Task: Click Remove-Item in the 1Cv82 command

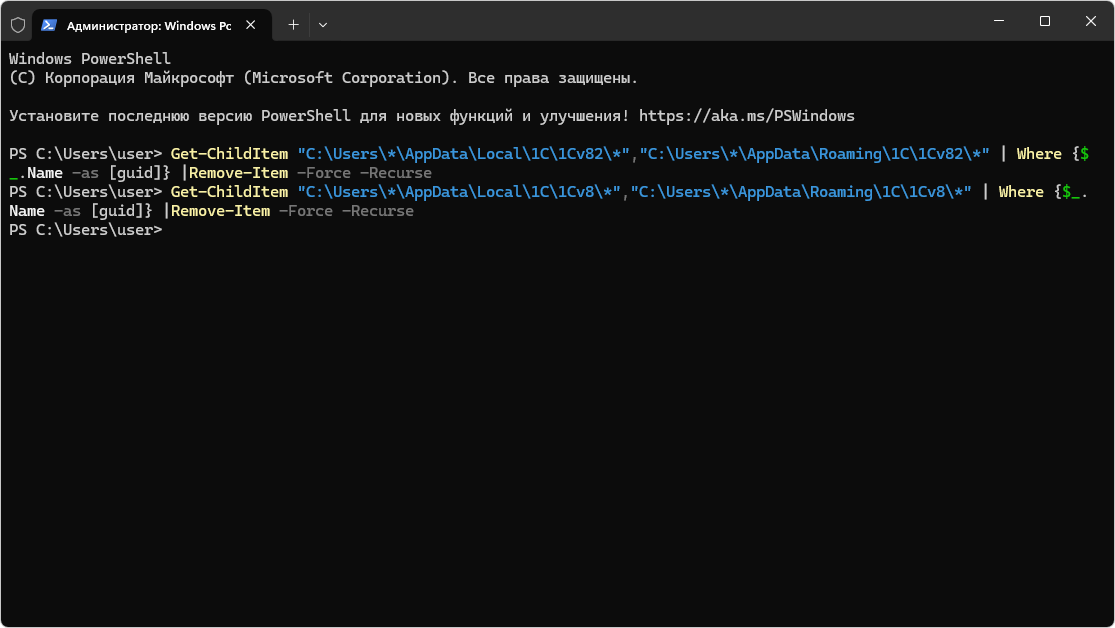Action: tap(238, 173)
